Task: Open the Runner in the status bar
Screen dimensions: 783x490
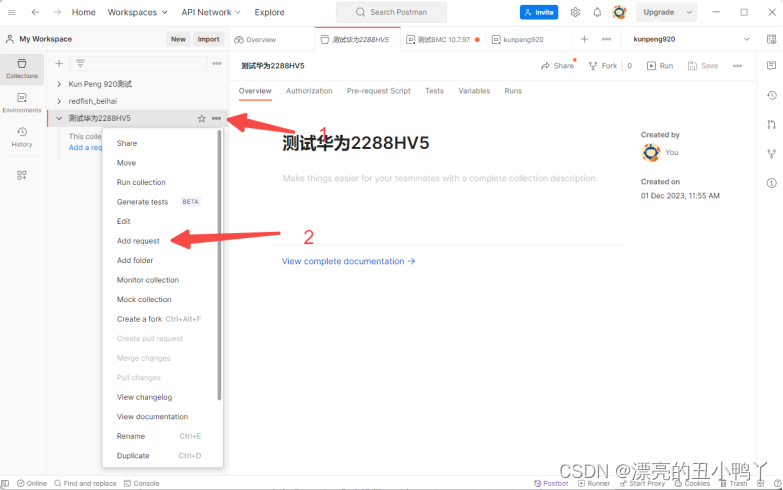Action: [x=594, y=484]
